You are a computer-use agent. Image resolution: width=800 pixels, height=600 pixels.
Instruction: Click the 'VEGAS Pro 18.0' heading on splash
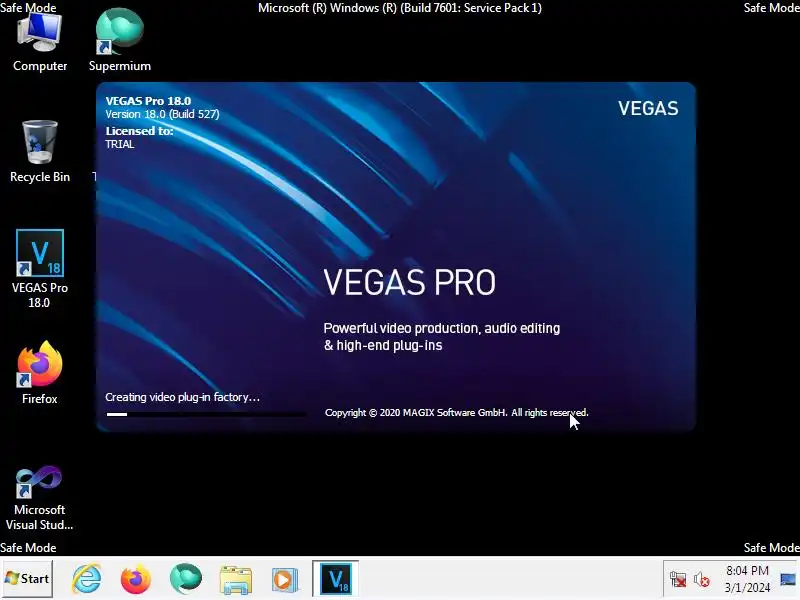[148, 101]
